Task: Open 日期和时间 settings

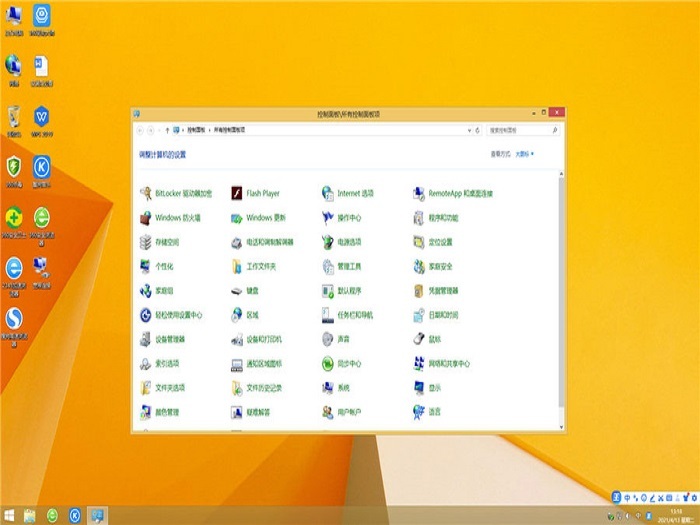Action: [x=442, y=315]
